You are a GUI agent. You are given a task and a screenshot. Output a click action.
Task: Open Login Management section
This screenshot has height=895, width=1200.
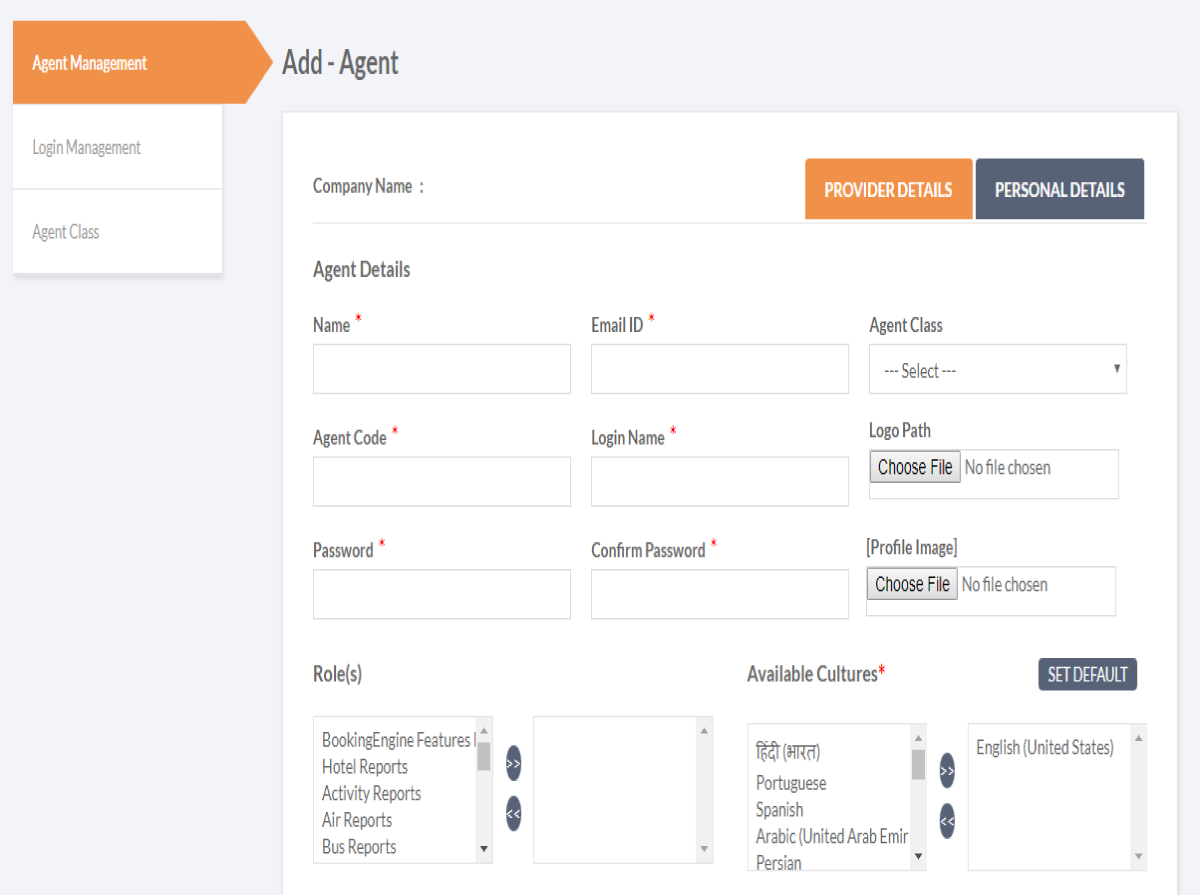pyautogui.click(x=117, y=147)
